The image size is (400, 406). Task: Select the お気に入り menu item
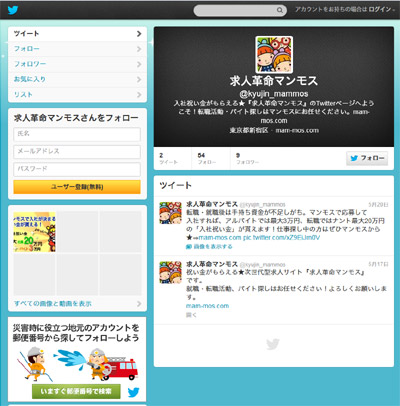click(77, 79)
